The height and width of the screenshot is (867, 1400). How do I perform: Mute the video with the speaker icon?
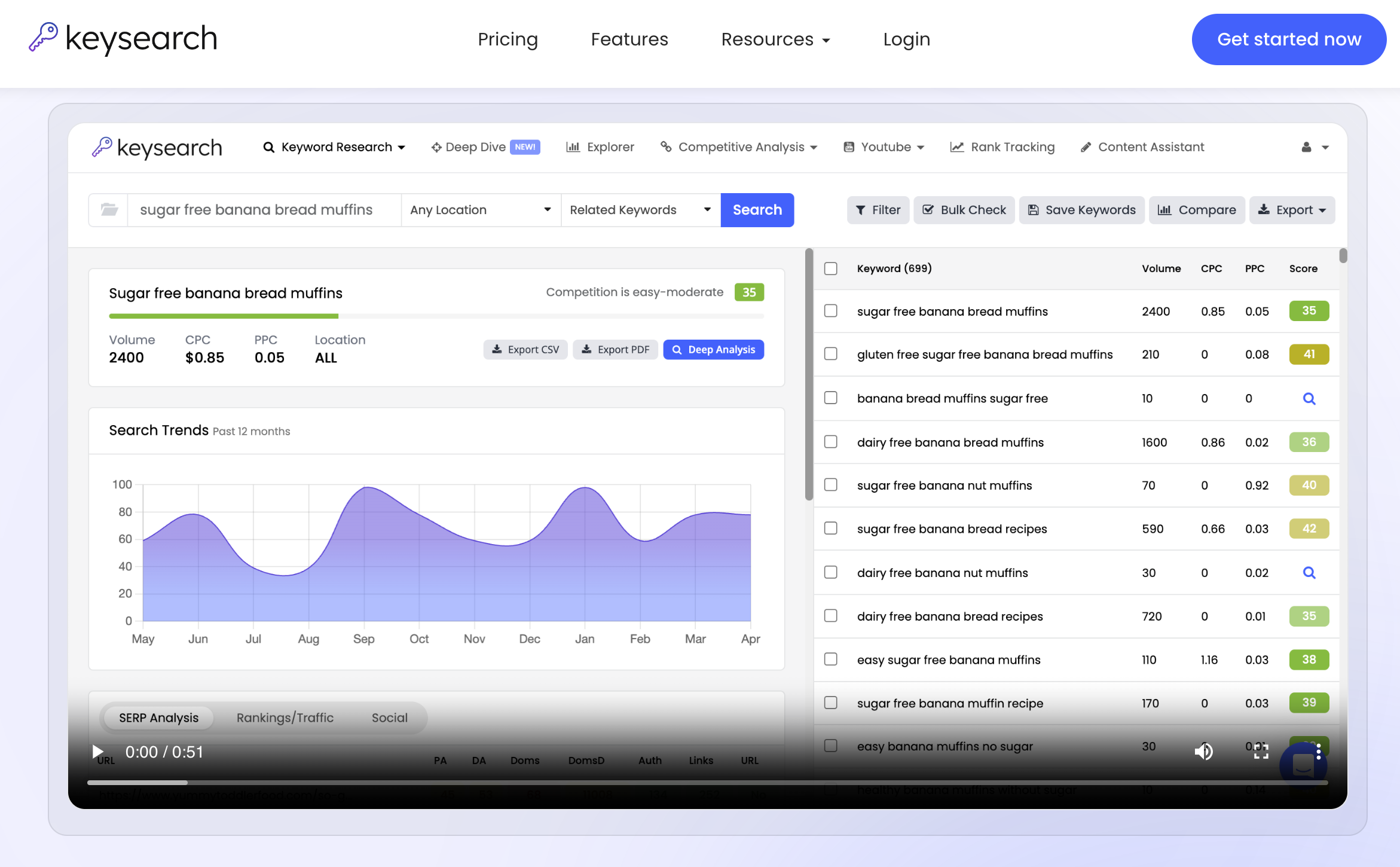tap(1203, 752)
